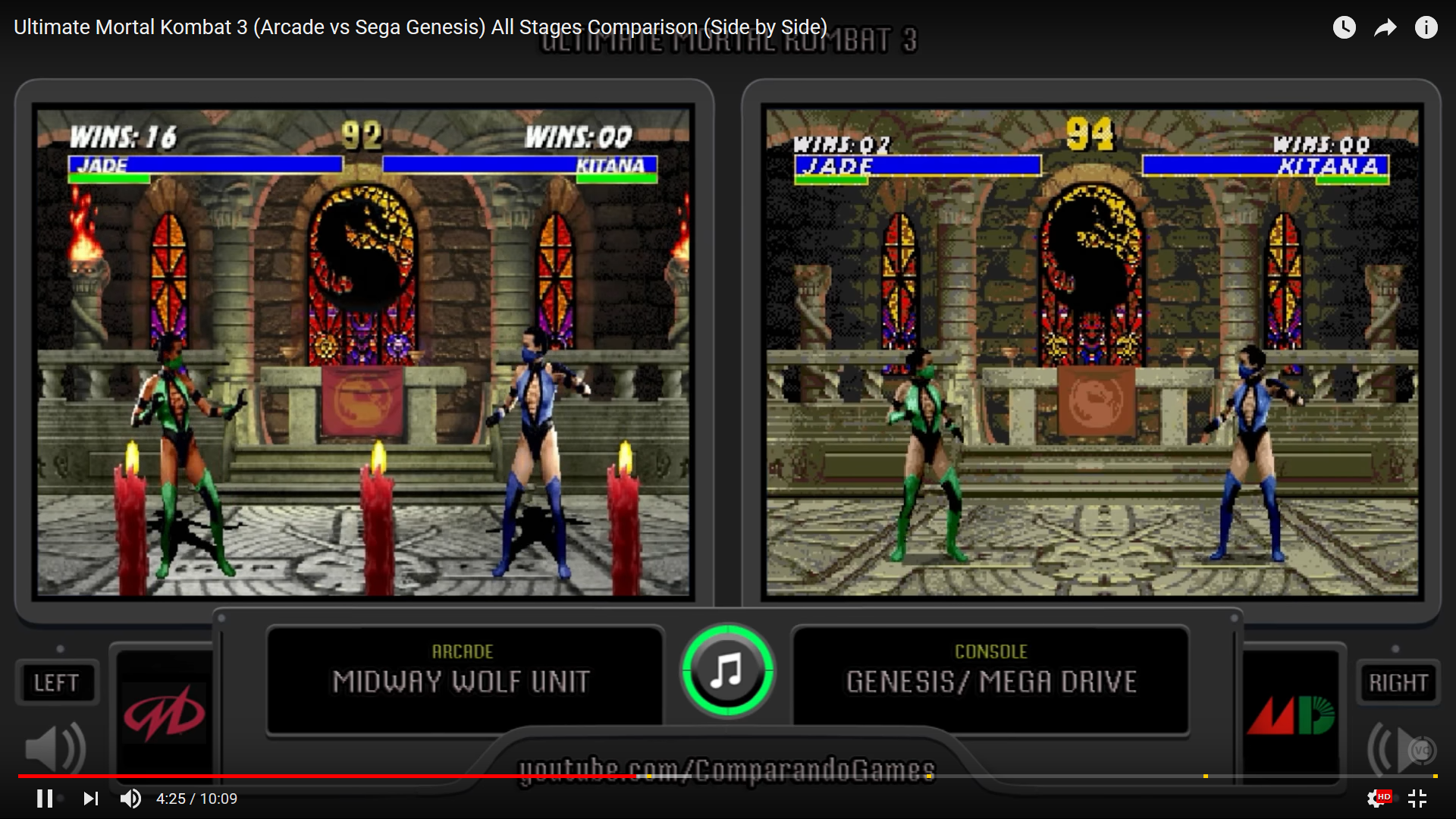The image size is (1456, 819).
Task: Click the large left-channel speaker graphic
Action: (x=55, y=749)
